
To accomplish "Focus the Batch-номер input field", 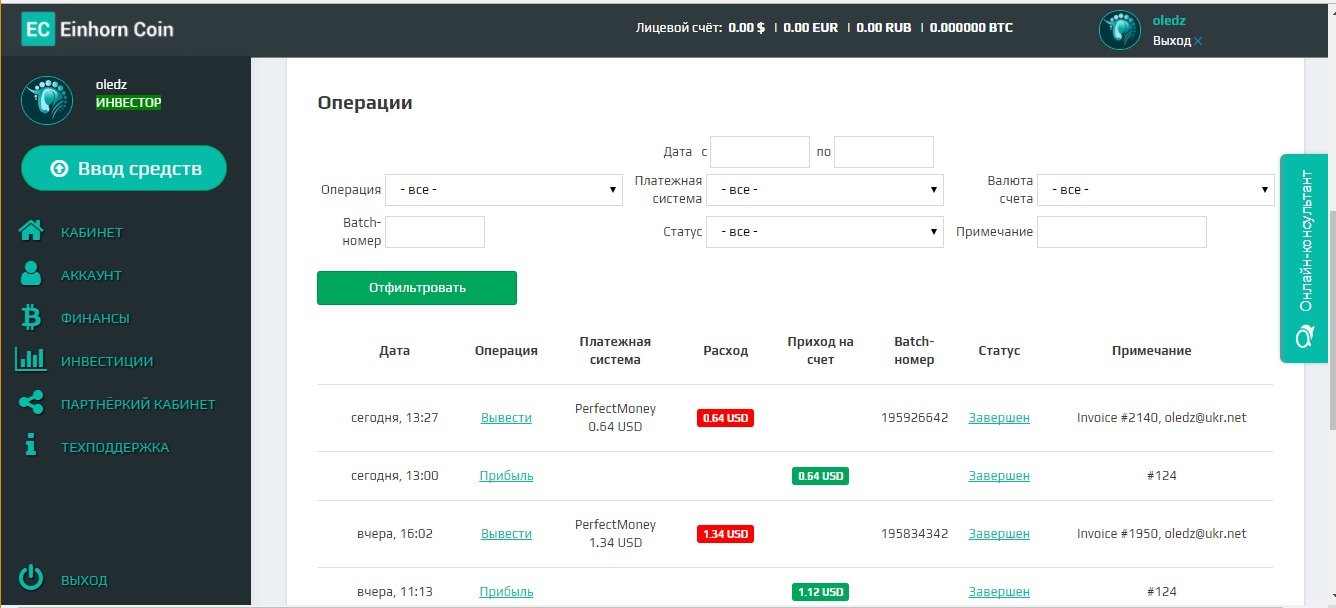I will coord(435,232).
